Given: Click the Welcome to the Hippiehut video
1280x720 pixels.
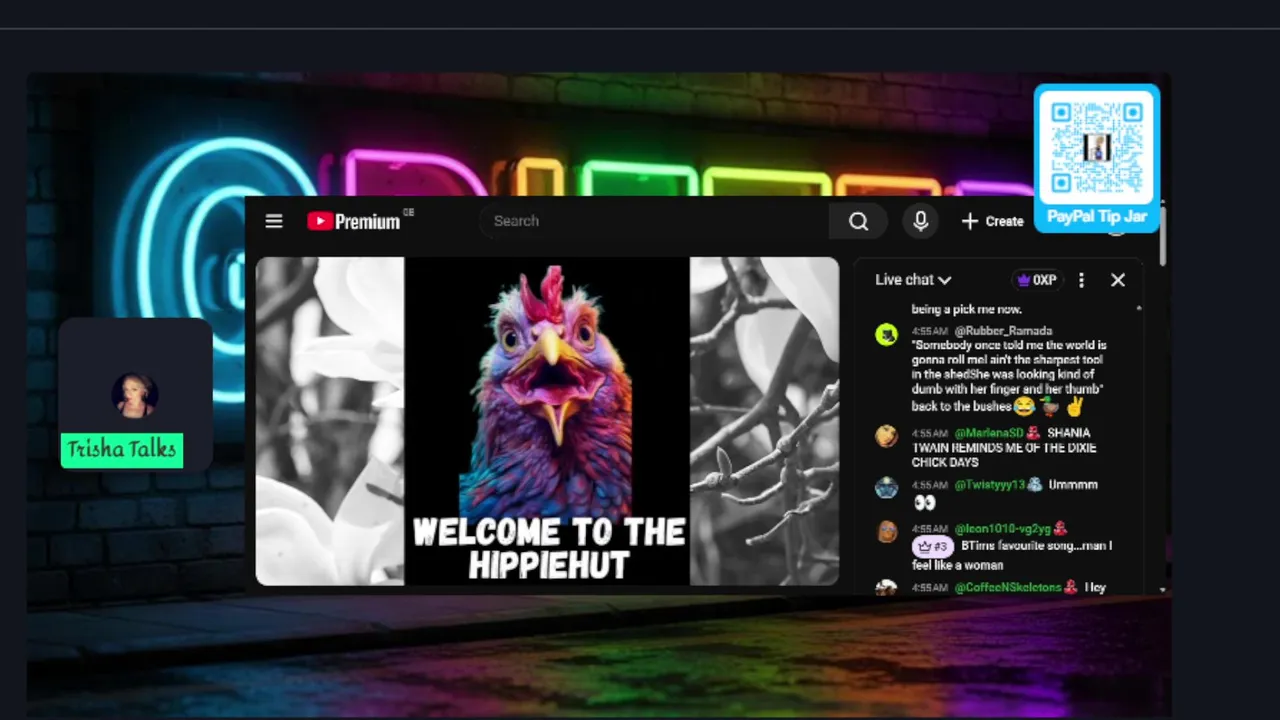Looking at the screenshot, I should coord(547,421).
